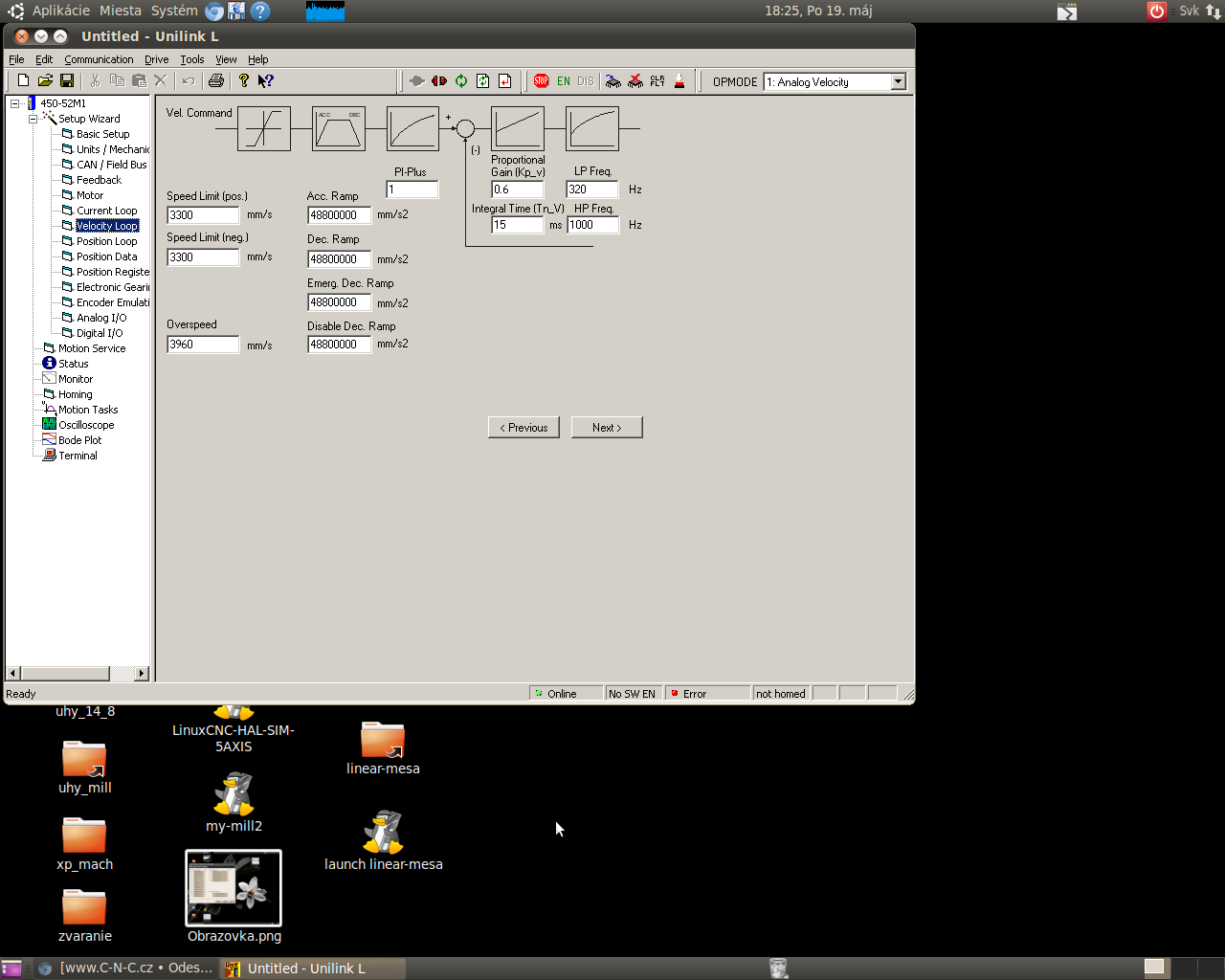Click the Next button
The width and height of the screenshot is (1225, 980).
[607, 428]
